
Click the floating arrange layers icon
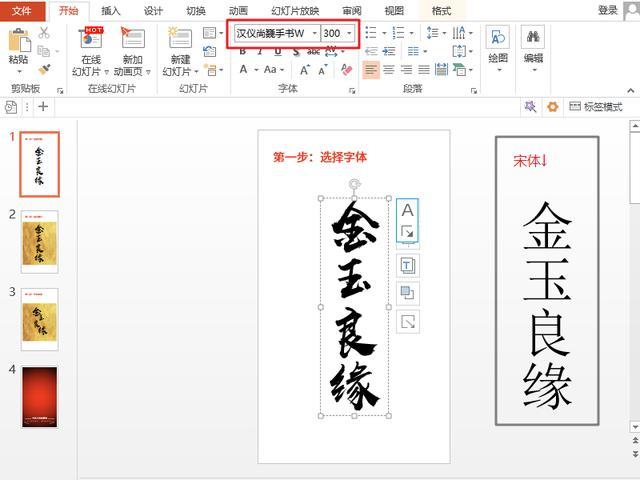[x=407, y=293]
